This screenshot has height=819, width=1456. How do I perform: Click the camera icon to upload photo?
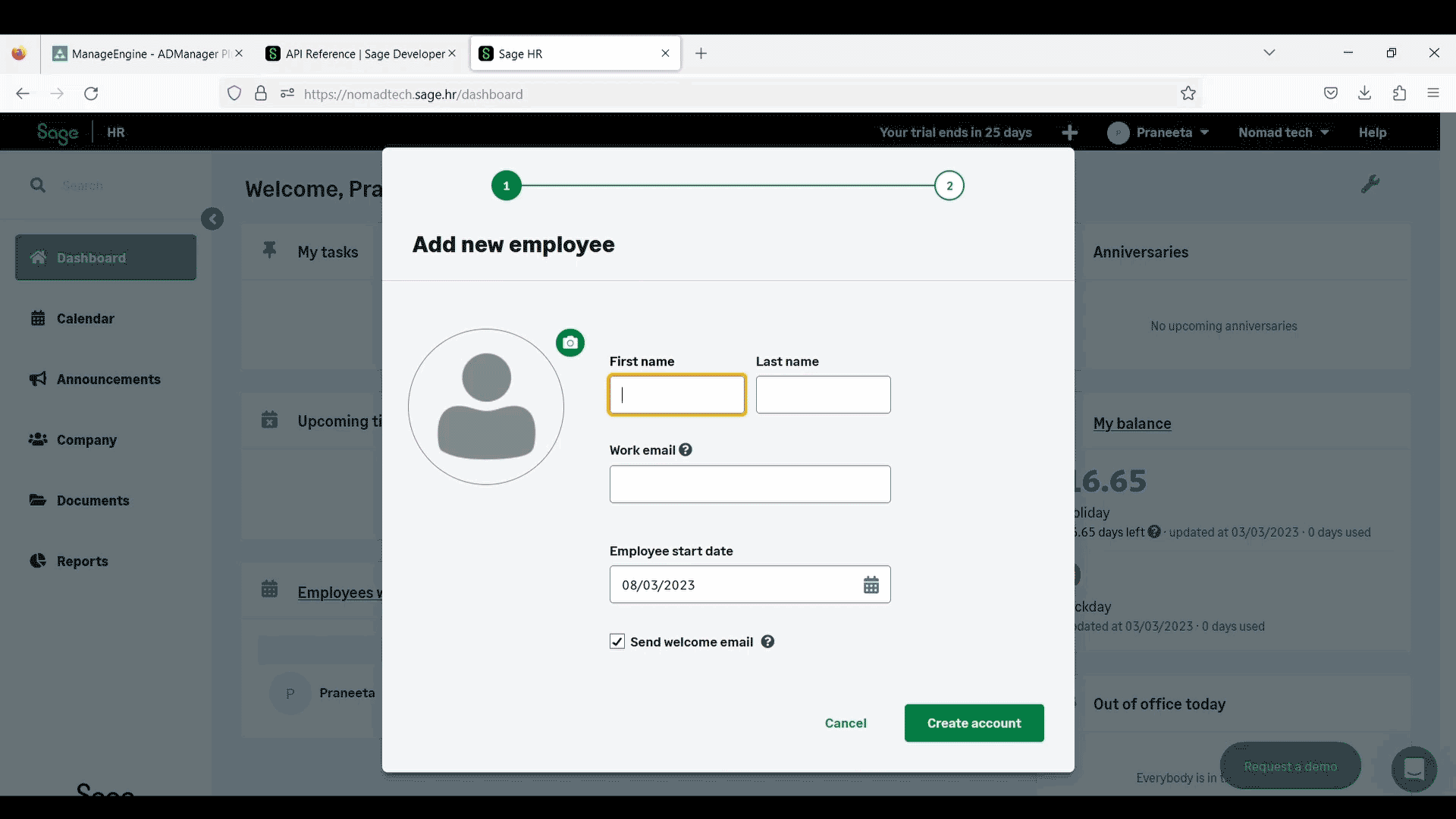tap(570, 343)
